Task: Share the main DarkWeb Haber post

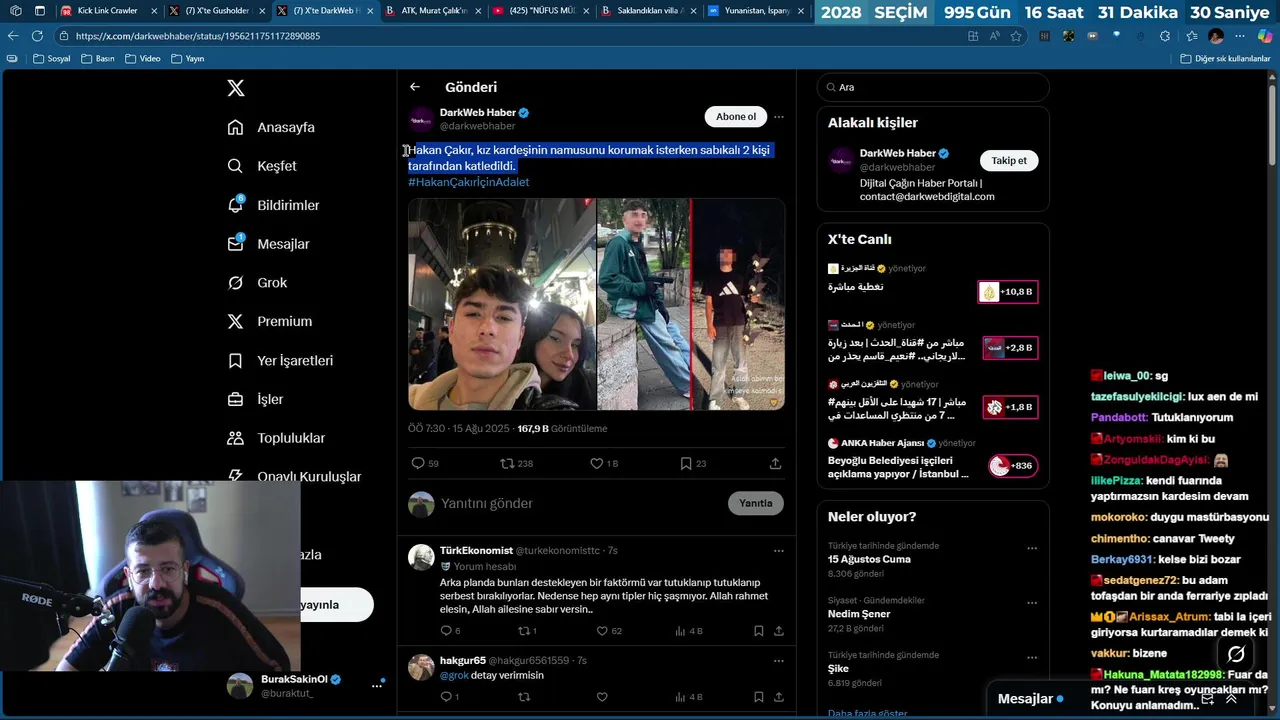Action: point(775,463)
